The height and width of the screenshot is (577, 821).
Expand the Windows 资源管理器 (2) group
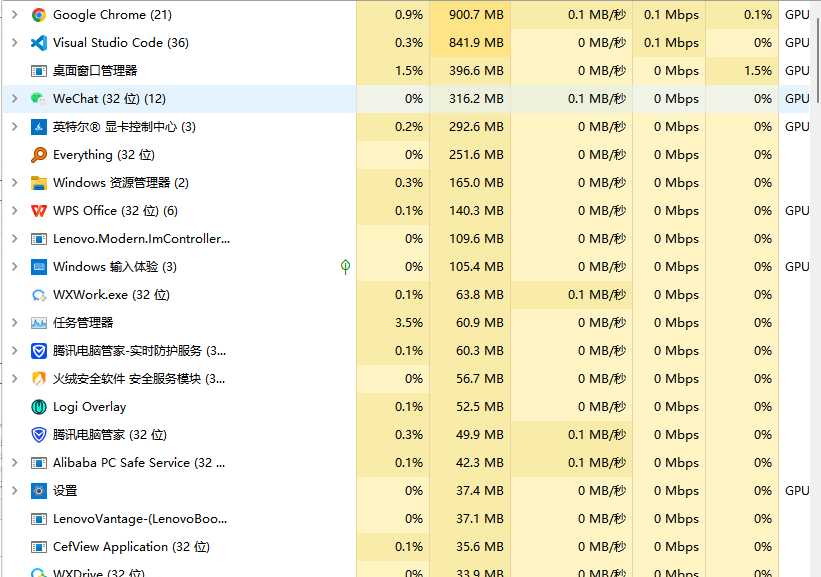(15, 183)
